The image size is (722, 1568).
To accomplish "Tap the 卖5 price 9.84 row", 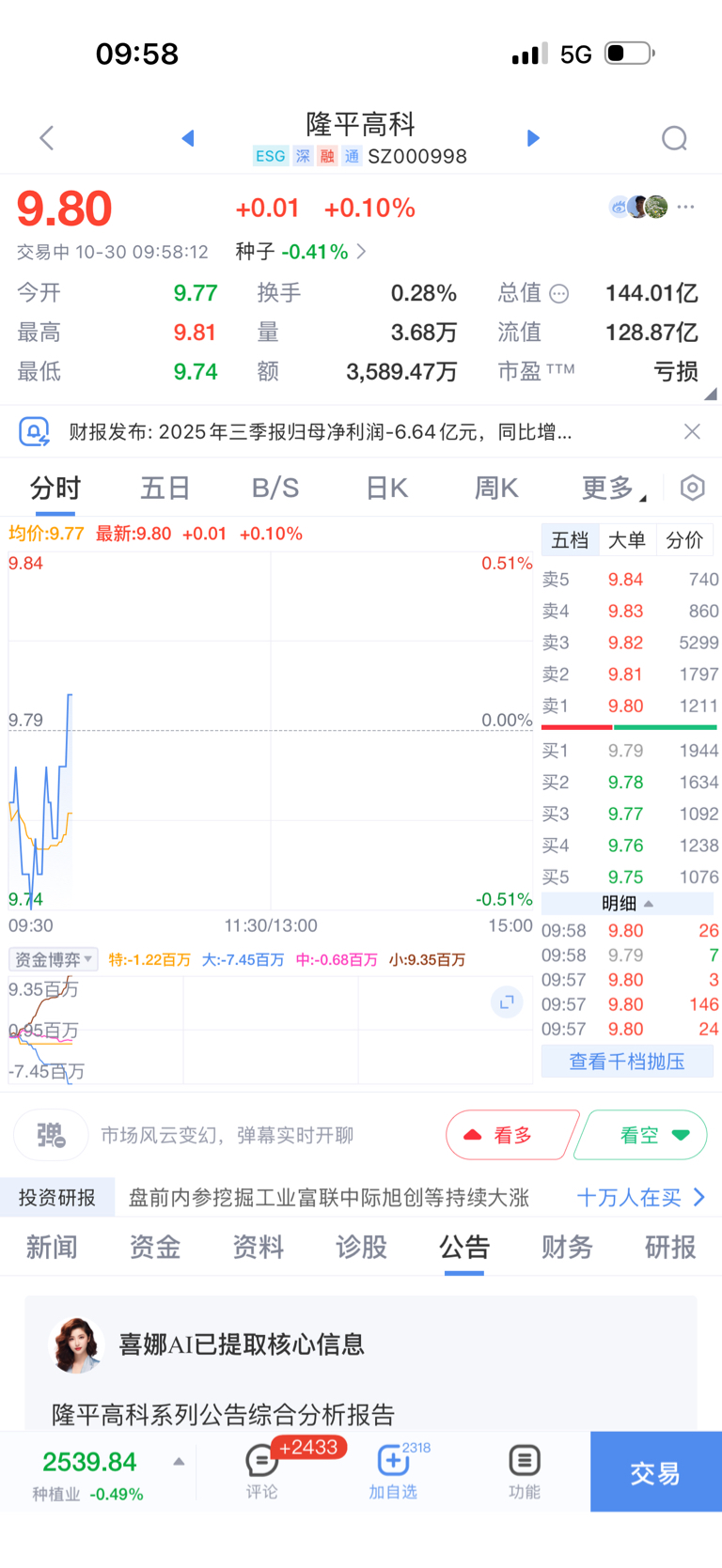I will [x=630, y=580].
